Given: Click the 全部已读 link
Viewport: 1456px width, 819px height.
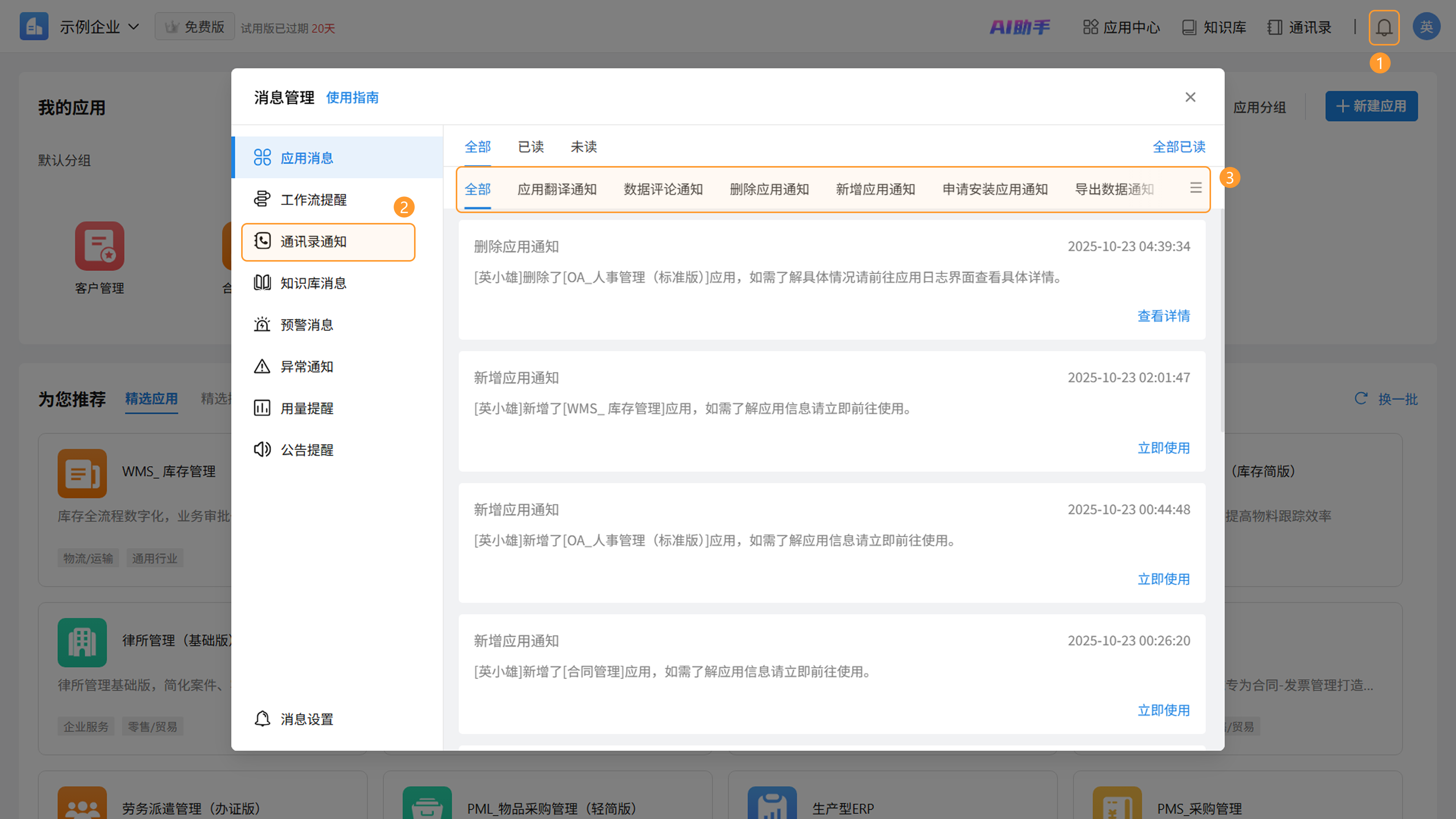Looking at the screenshot, I should tap(1178, 147).
